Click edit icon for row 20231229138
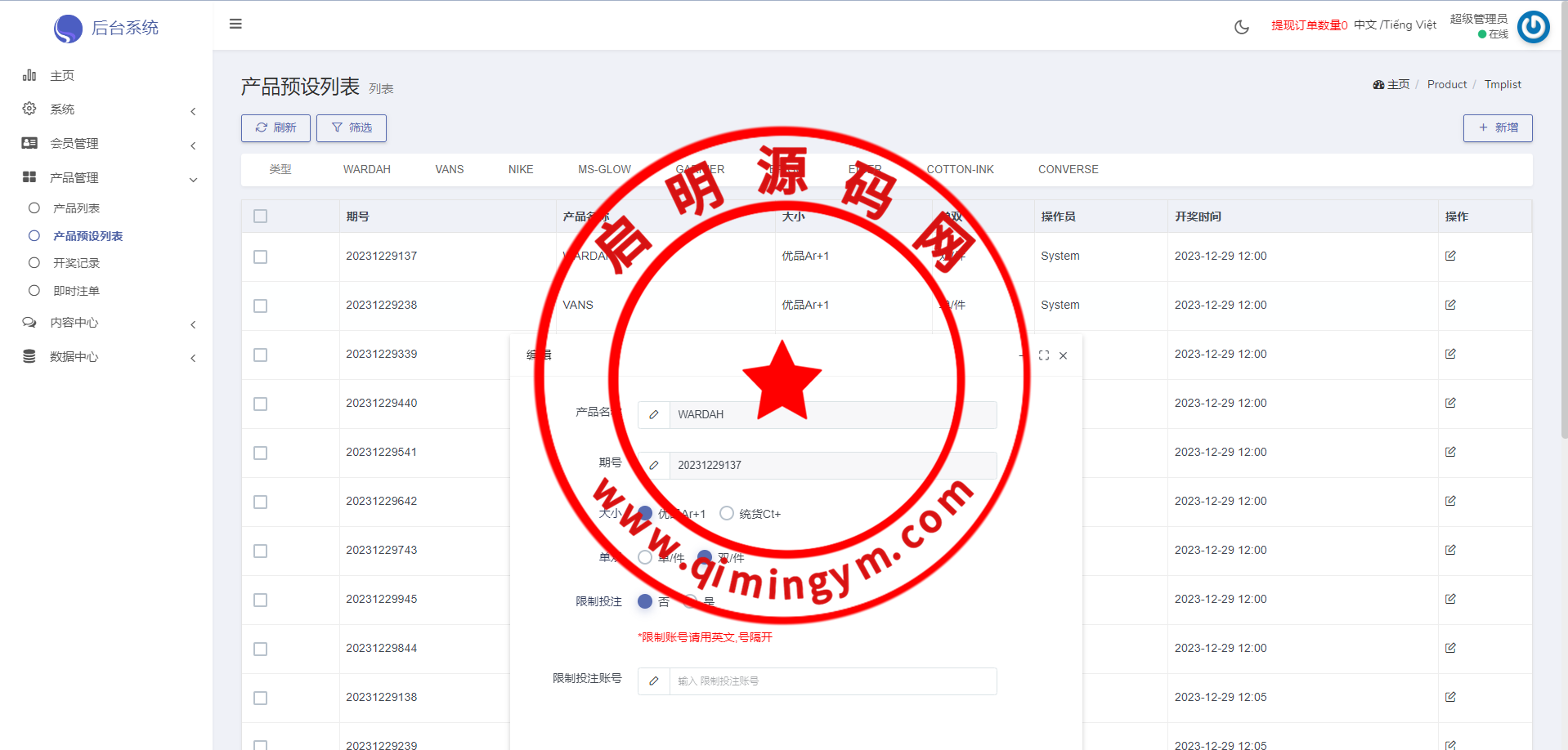Image resolution: width=1568 pixels, height=750 pixels. click(1449, 697)
